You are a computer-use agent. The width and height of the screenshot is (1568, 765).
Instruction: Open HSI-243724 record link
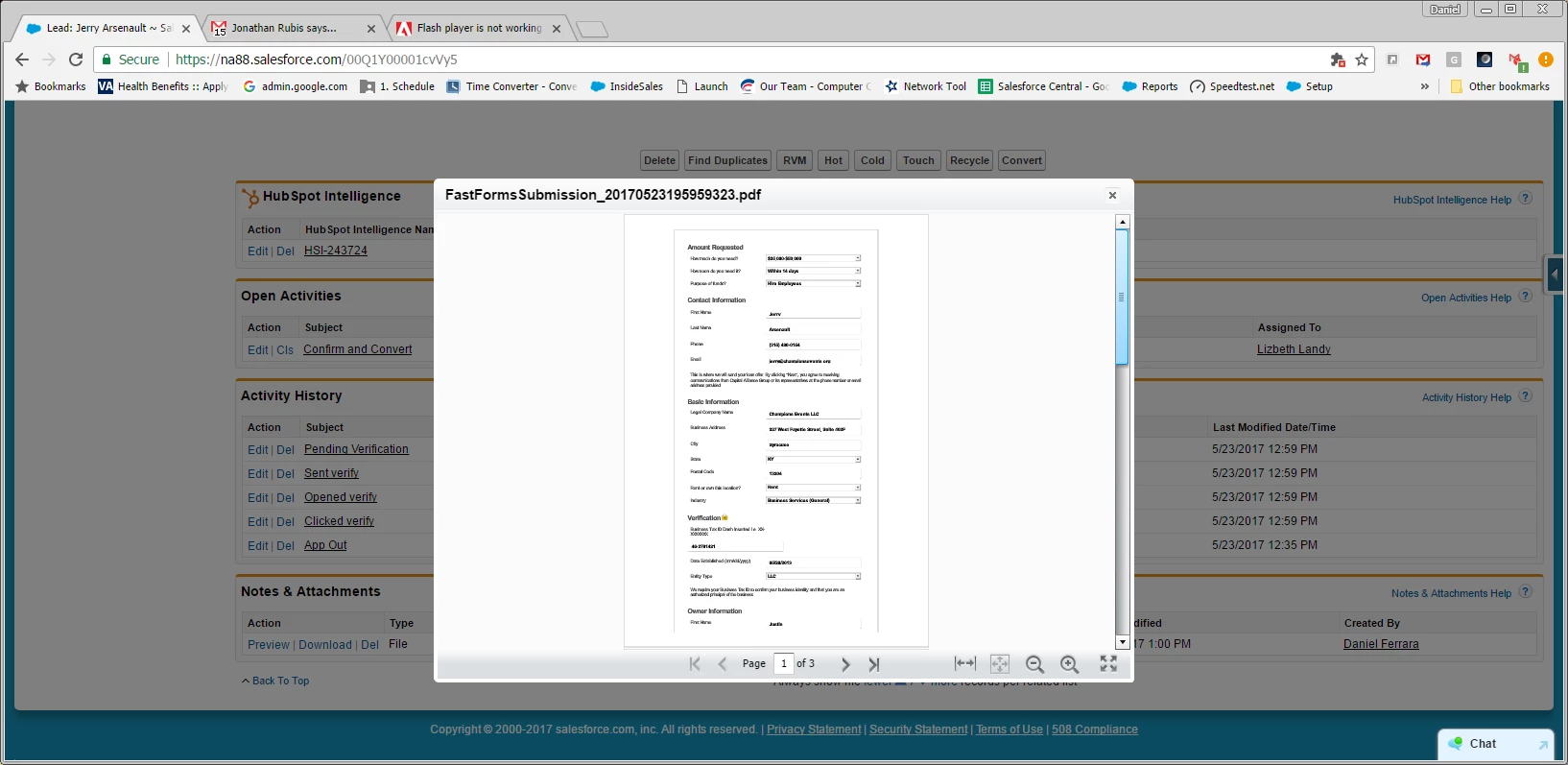pyautogui.click(x=336, y=251)
